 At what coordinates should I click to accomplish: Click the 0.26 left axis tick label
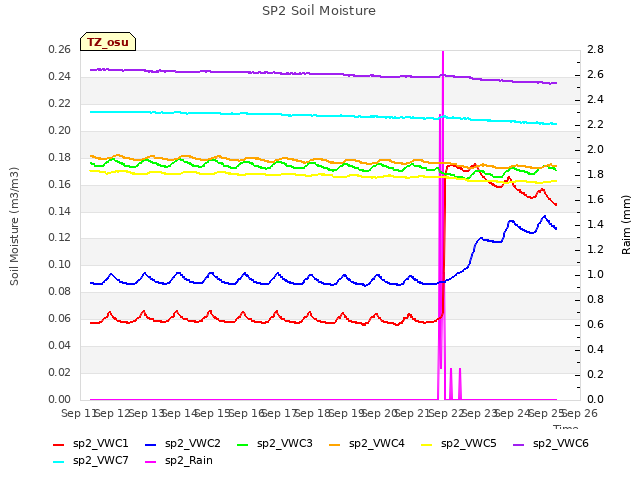[x=59, y=49]
